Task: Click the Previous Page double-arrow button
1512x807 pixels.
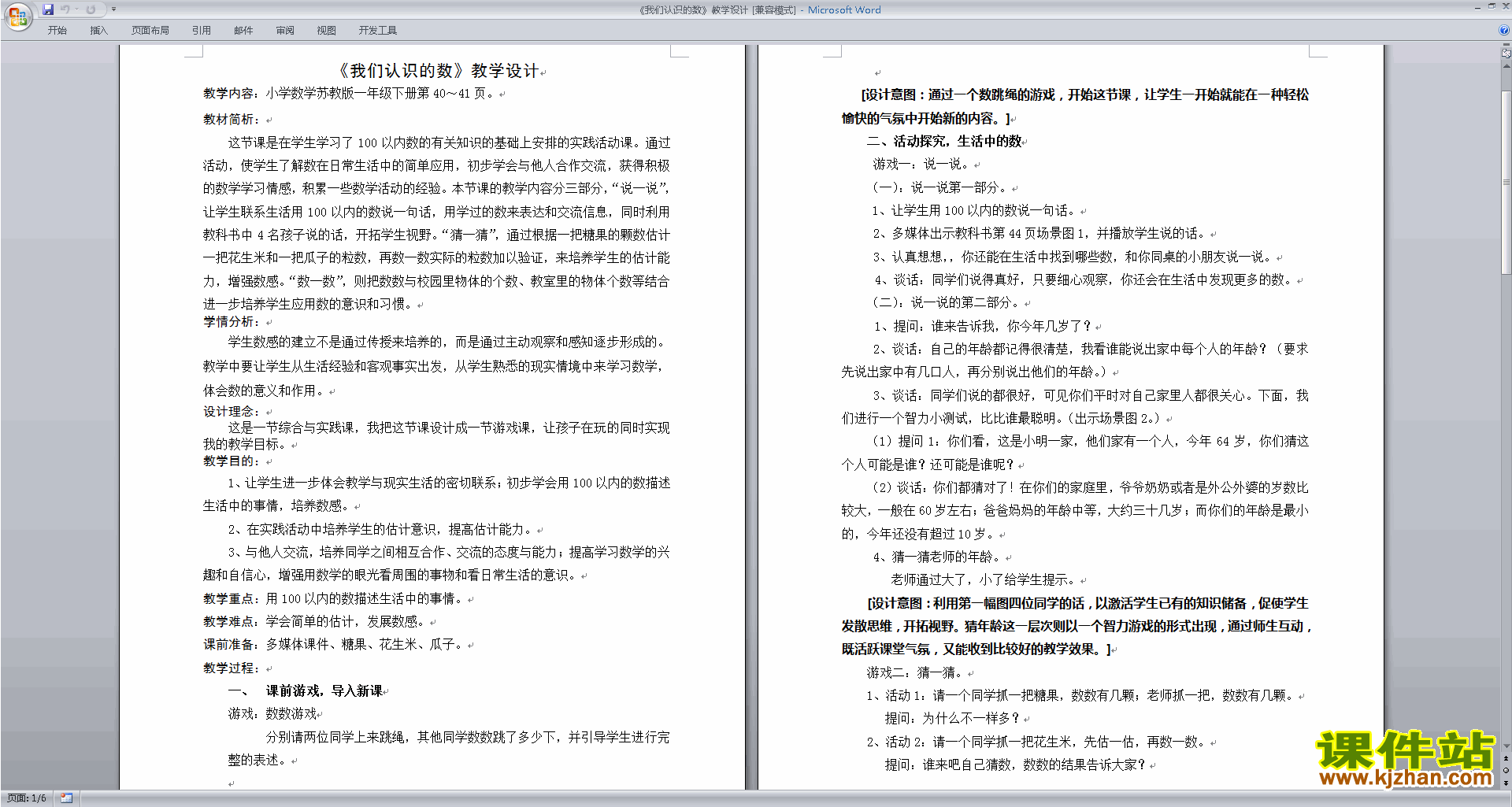Action: 1506,759
